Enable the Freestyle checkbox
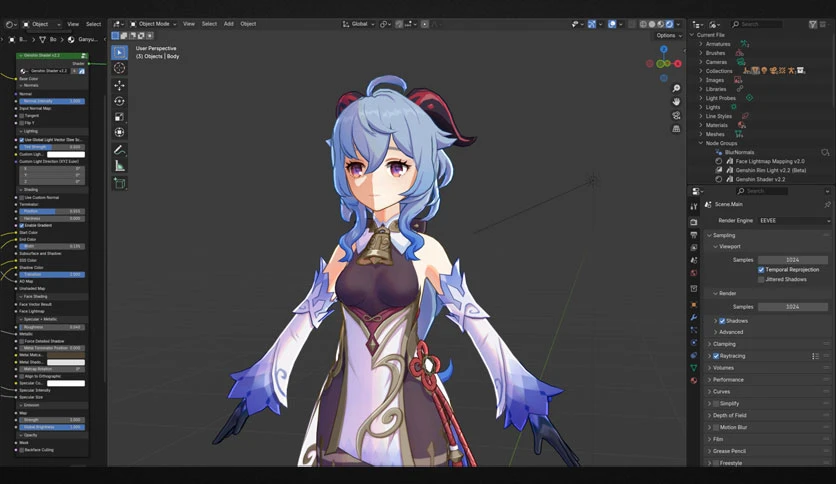Image resolution: width=836 pixels, height=484 pixels. click(716, 463)
